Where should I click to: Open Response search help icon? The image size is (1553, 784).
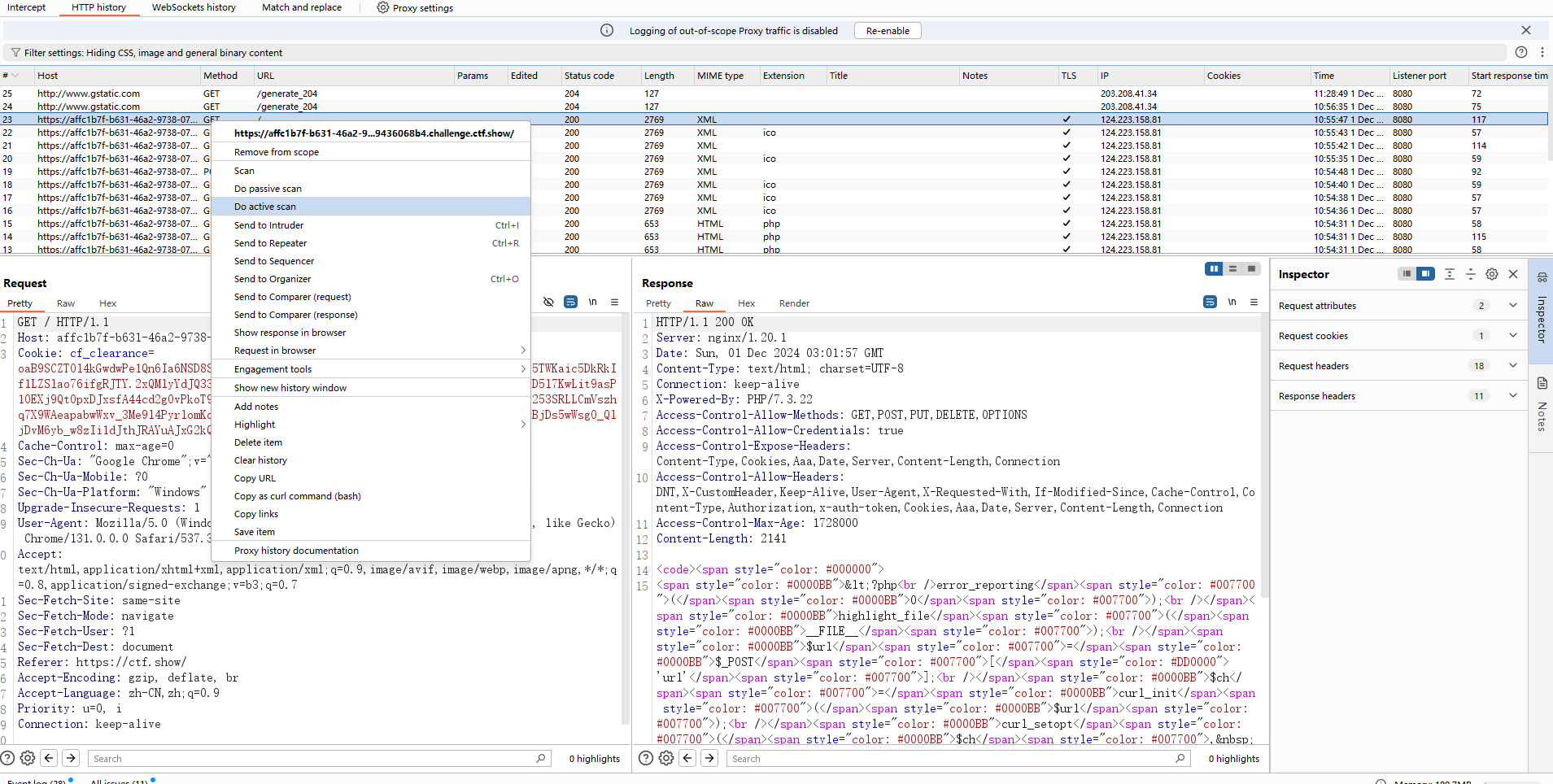(646, 758)
